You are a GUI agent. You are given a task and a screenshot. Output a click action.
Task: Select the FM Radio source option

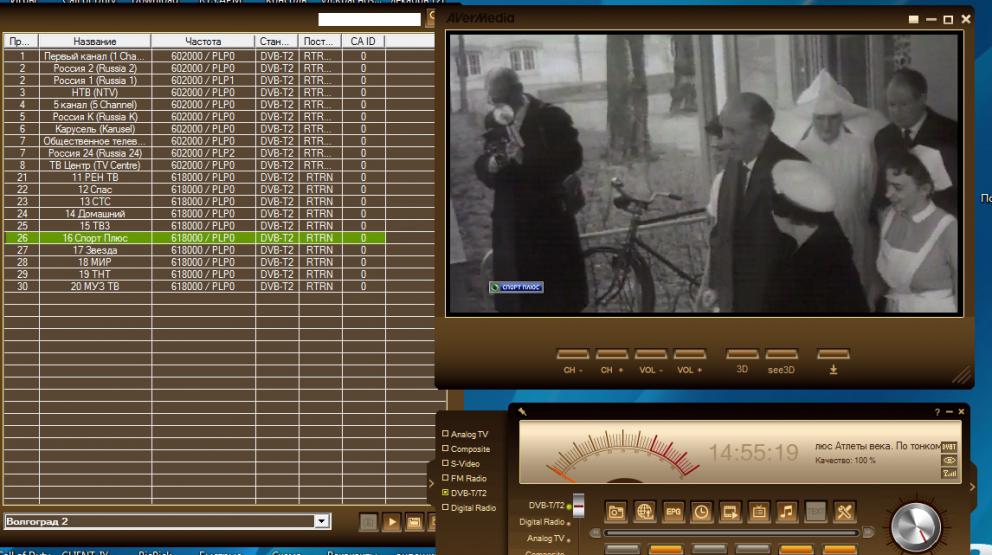(446, 479)
